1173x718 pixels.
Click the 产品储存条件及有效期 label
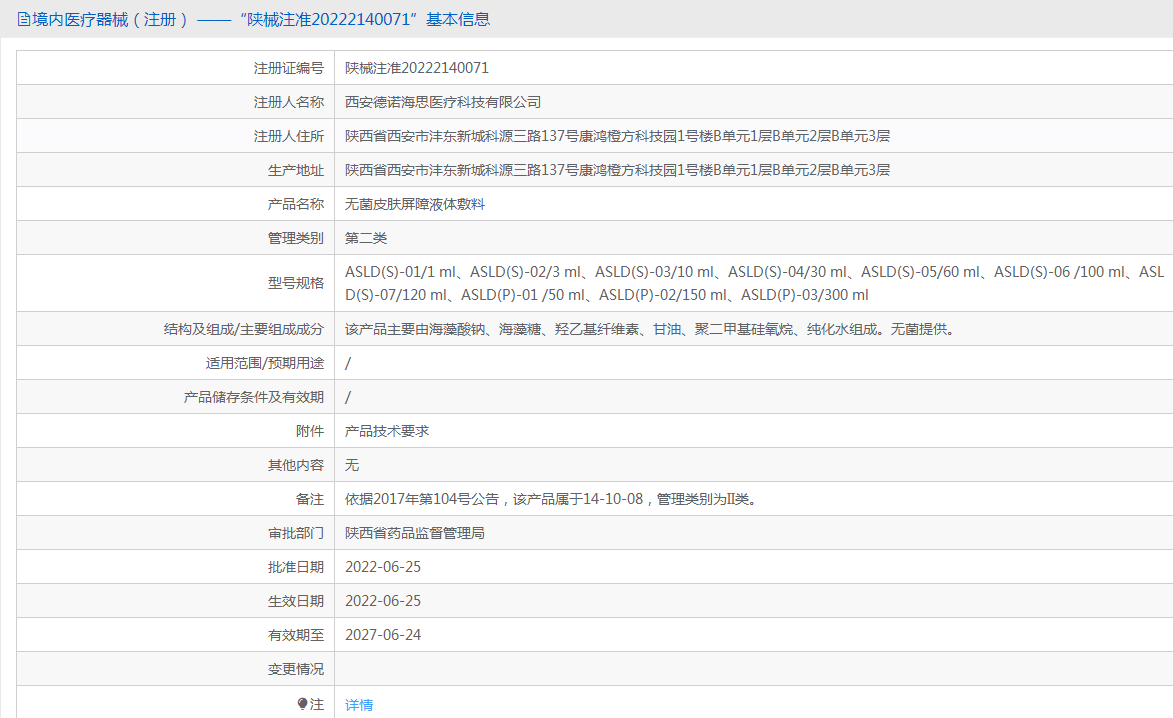254,397
